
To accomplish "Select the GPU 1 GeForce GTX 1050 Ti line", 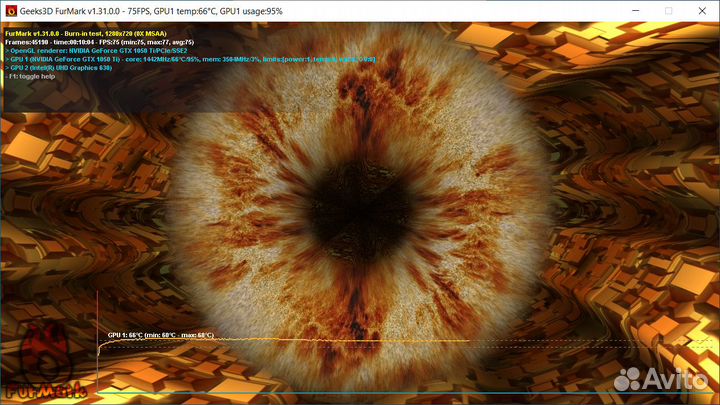I will point(190,59).
